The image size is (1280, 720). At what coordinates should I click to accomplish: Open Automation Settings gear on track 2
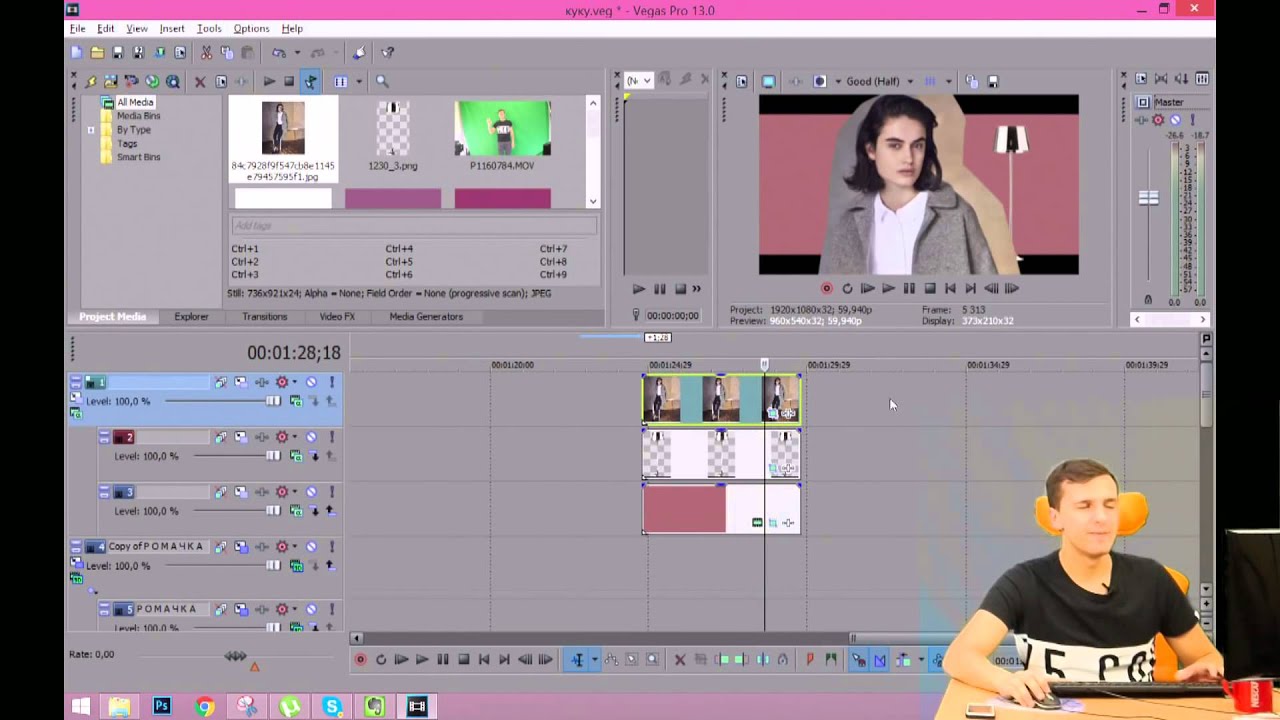point(282,437)
